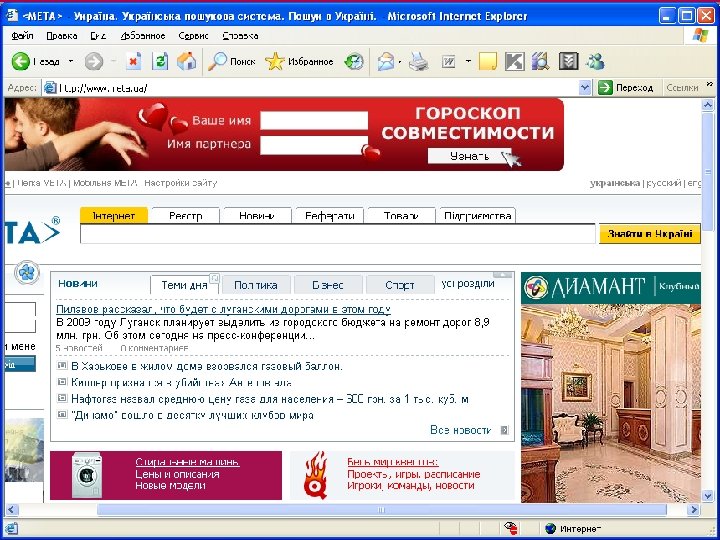Viewport: 720px width, 540px height.
Task: Click the Windows flag logo
Action: (x=700, y=35)
